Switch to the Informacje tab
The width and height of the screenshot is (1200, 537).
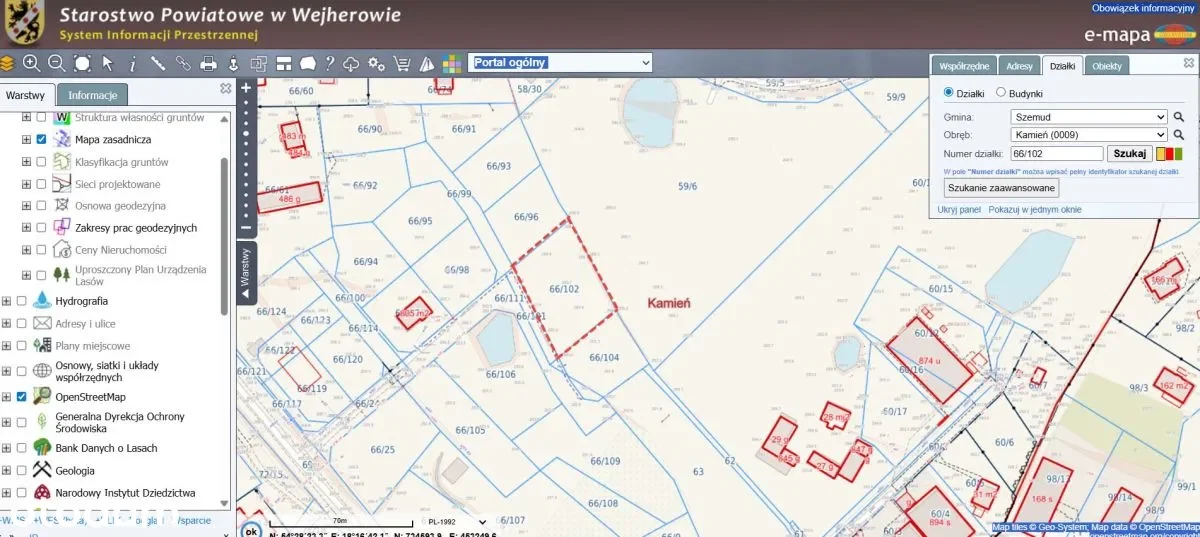tap(93, 96)
